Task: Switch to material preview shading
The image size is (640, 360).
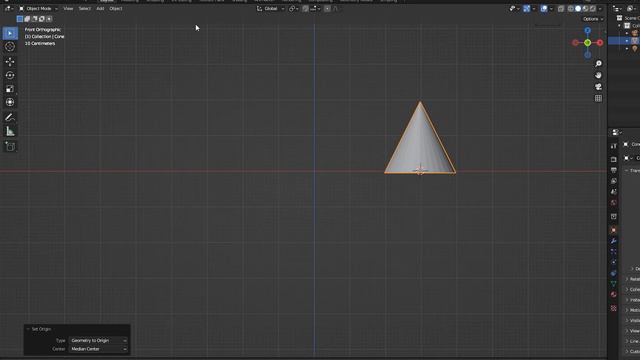Action: [585, 9]
